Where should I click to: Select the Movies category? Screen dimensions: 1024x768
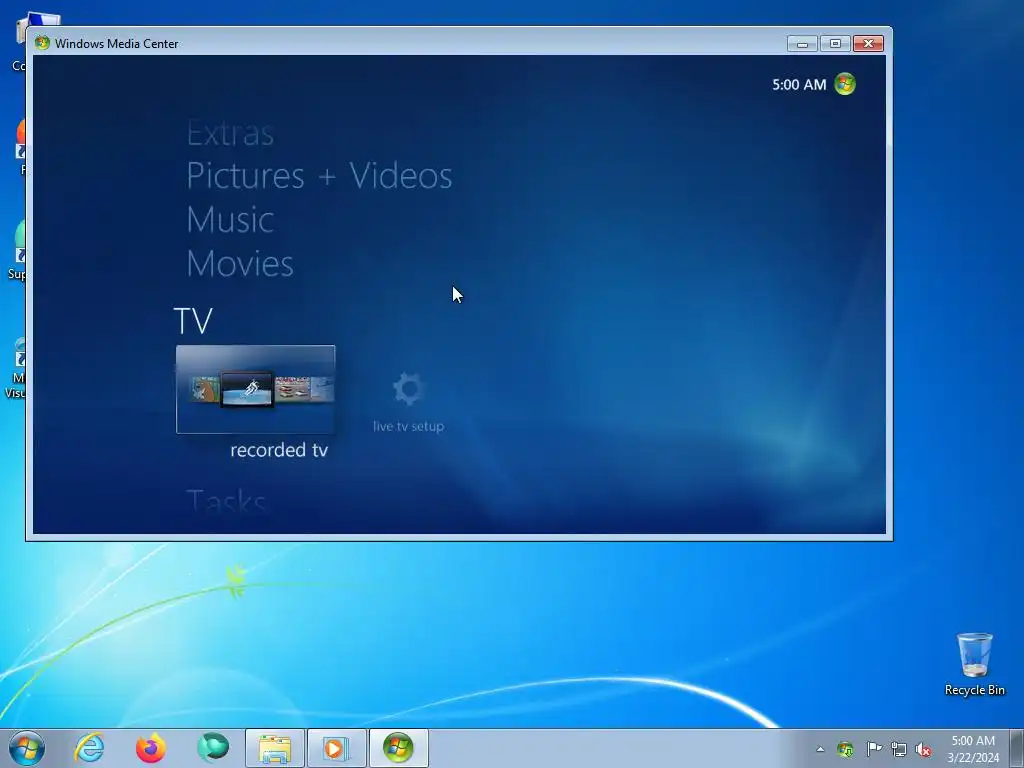(240, 263)
